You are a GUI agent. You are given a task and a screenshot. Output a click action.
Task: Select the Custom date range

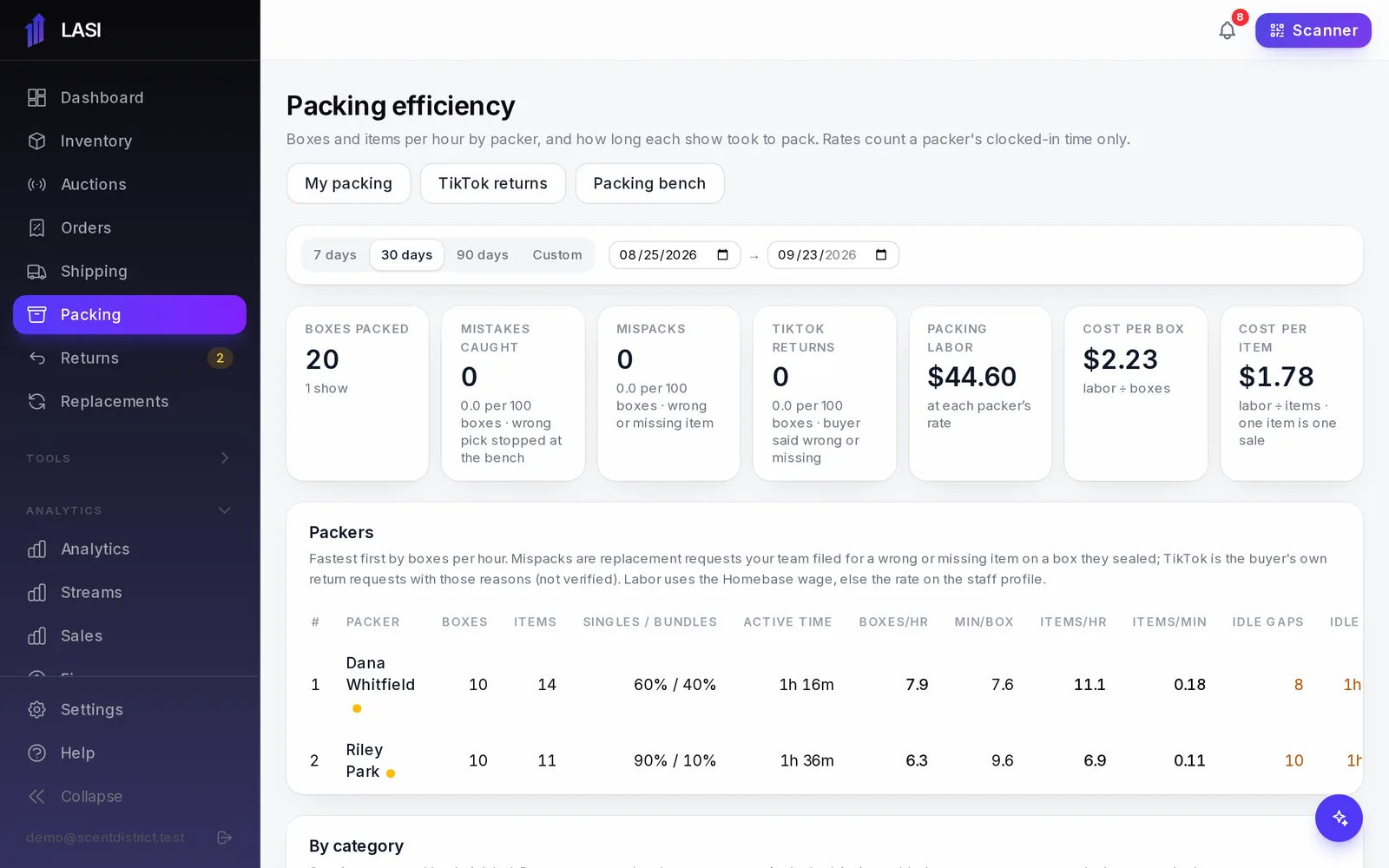tap(557, 255)
